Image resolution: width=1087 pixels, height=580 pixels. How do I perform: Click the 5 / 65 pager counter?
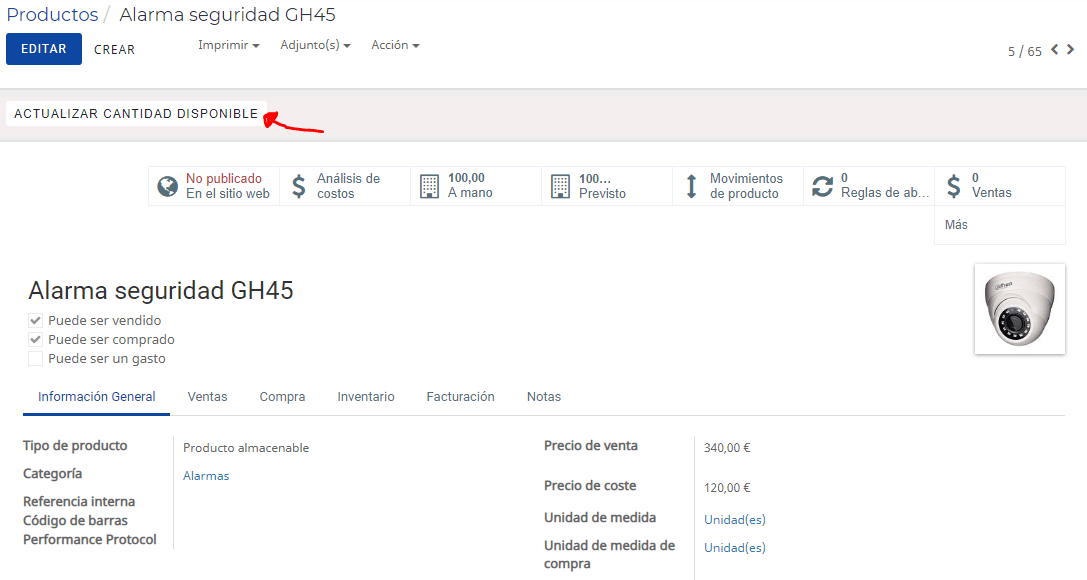[1025, 51]
